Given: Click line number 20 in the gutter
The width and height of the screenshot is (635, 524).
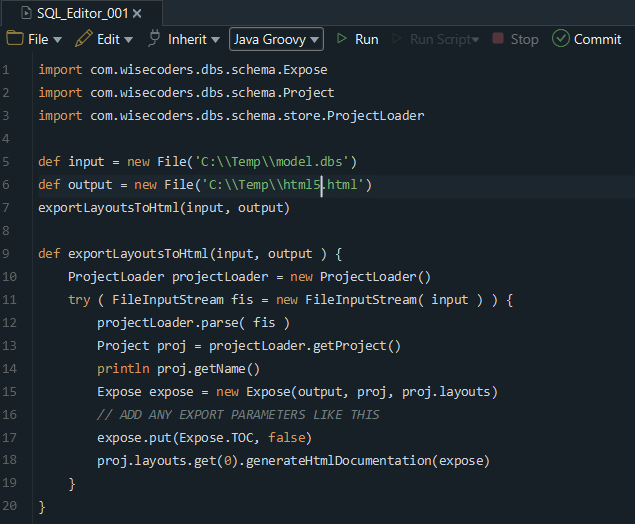Looking at the screenshot, I should coord(10,505).
